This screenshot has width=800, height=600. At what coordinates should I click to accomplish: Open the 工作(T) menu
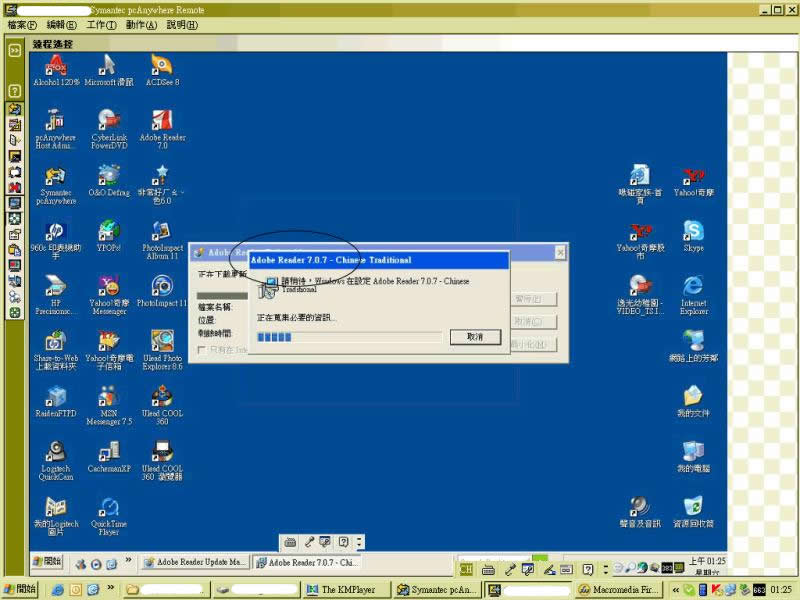click(101, 24)
